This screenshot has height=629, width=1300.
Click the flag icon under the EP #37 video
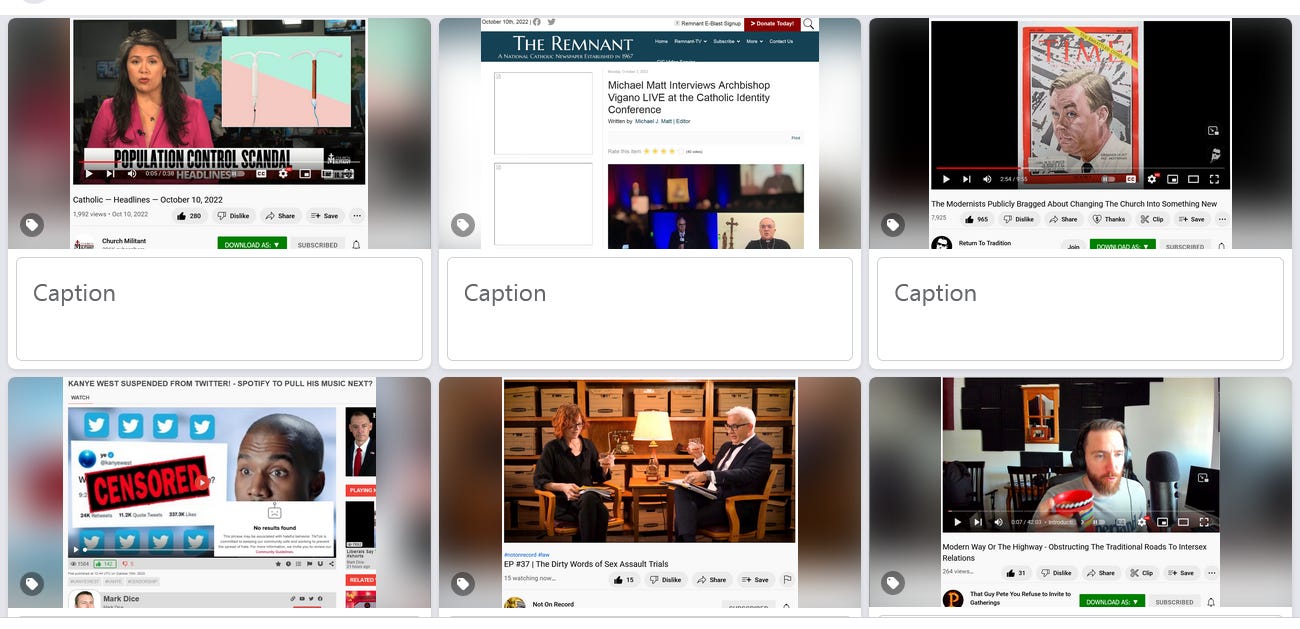click(787, 580)
